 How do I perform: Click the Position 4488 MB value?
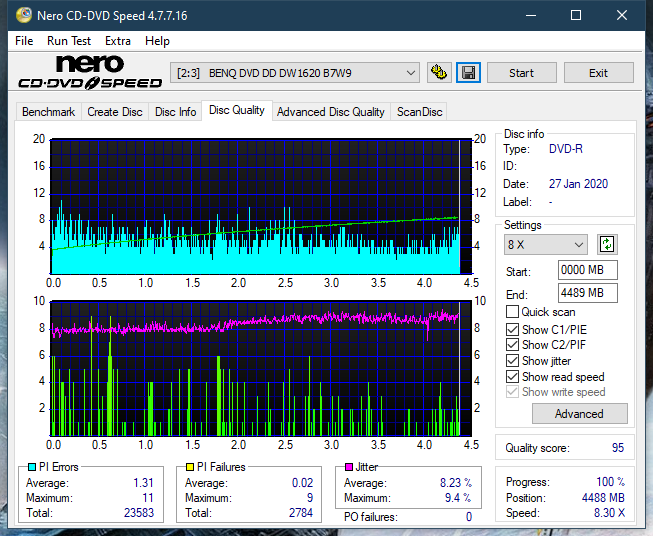tap(603, 498)
